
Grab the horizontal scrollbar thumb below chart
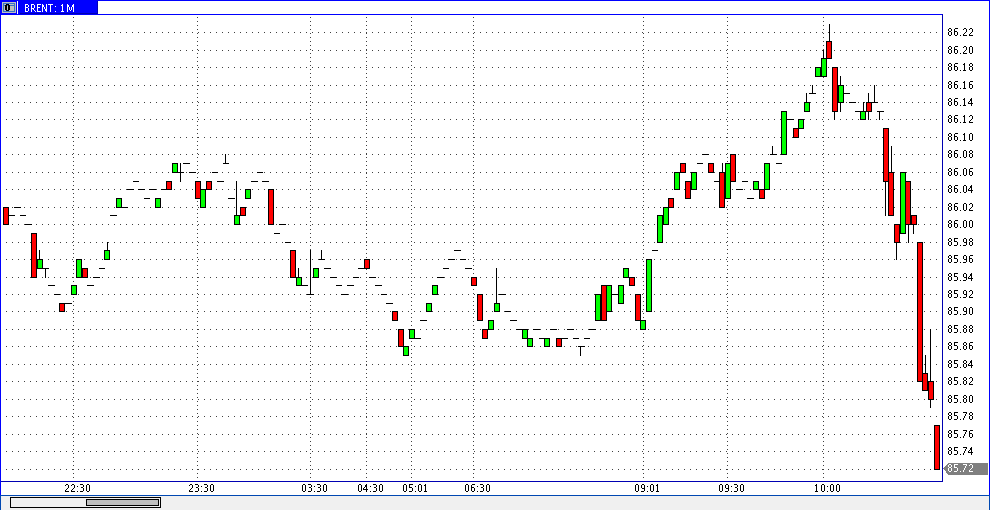[x=122, y=502]
